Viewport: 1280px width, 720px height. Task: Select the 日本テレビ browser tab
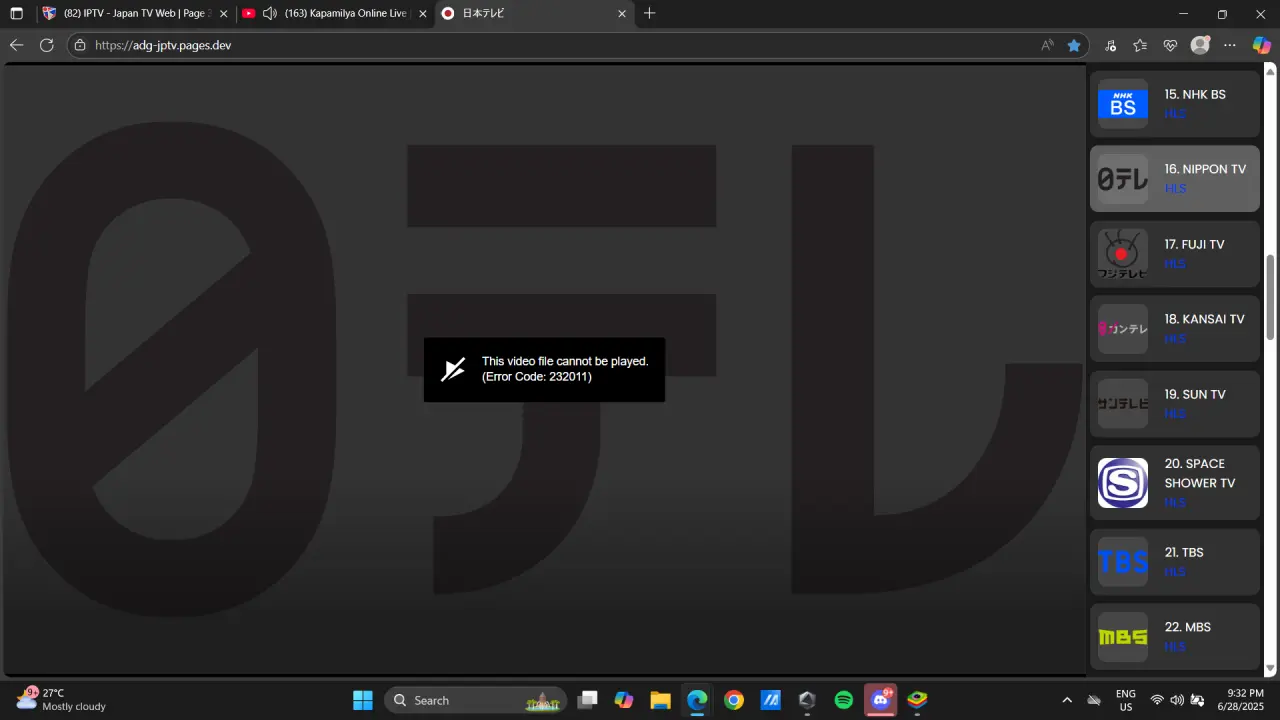click(x=535, y=14)
